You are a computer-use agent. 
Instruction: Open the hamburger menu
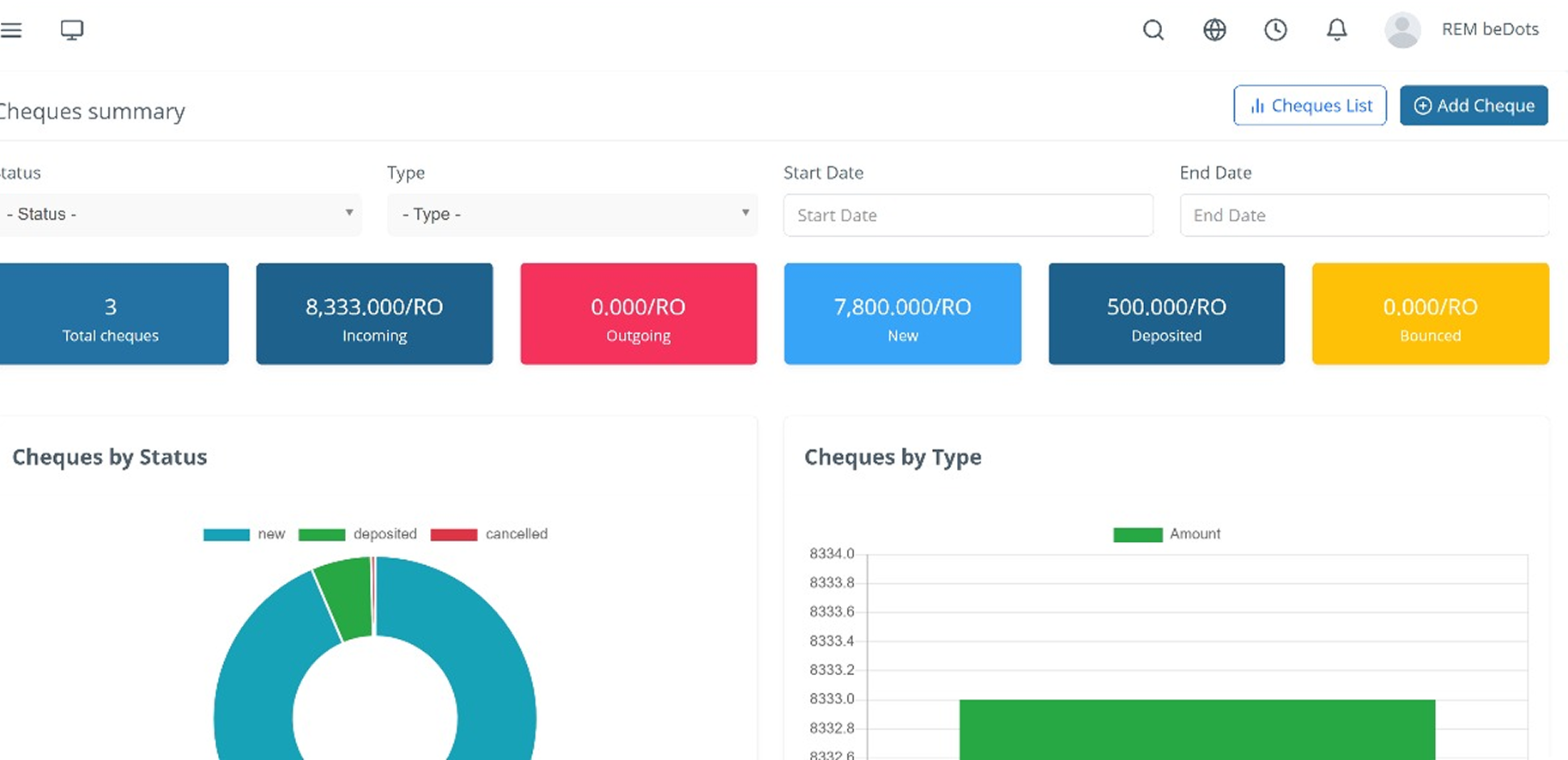click(x=11, y=30)
